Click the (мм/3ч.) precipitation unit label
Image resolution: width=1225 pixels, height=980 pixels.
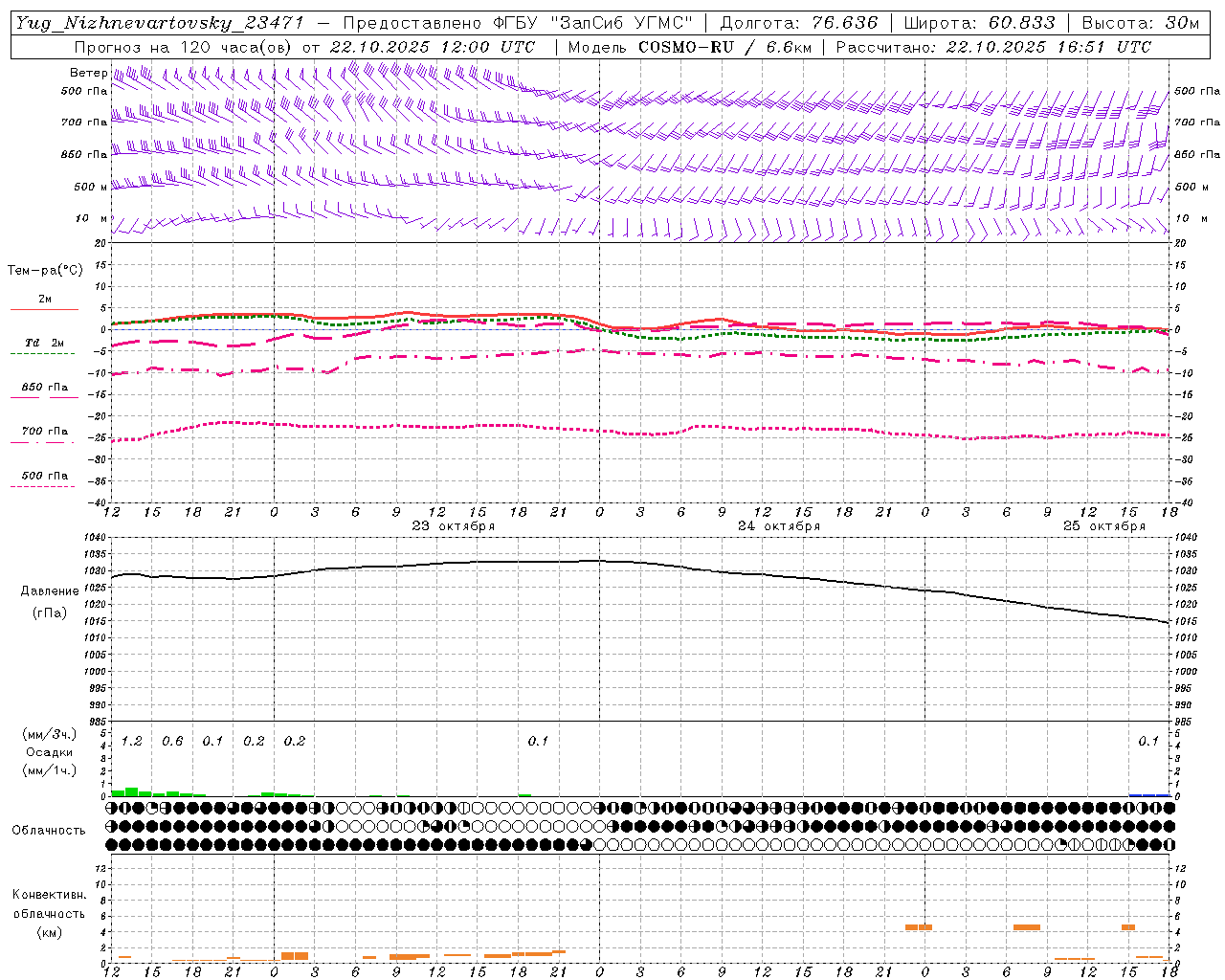[50, 735]
